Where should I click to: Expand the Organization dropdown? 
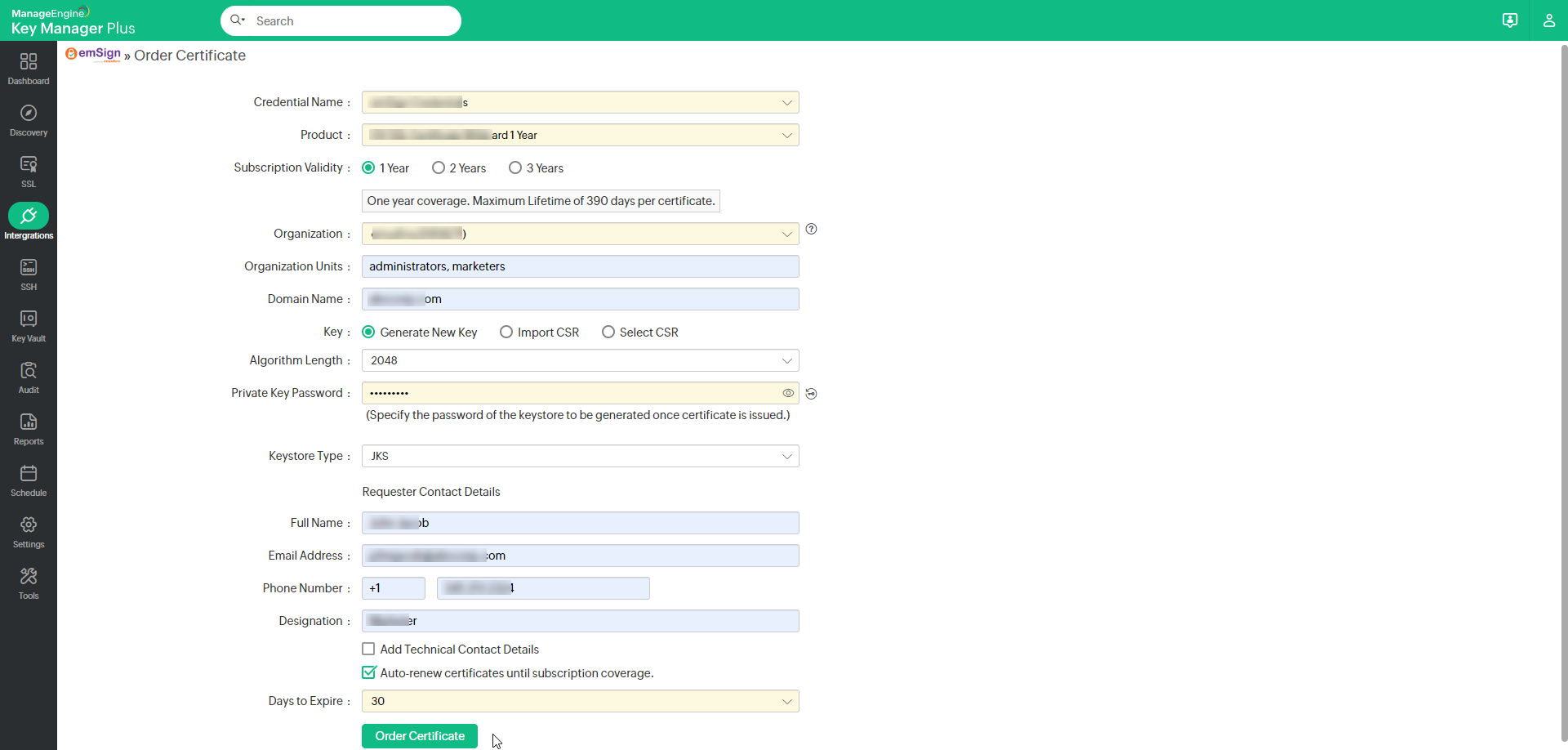tap(581, 234)
